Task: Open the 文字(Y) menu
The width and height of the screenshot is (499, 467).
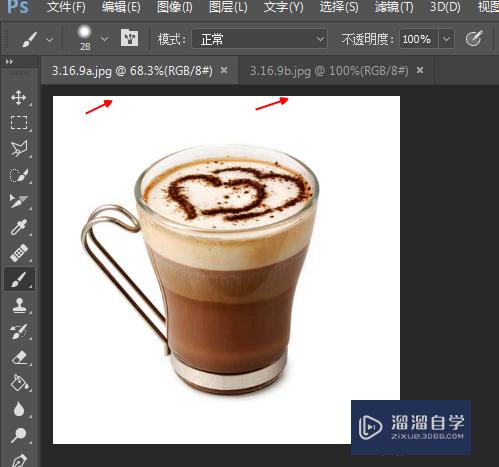Action: click(284, 7)
